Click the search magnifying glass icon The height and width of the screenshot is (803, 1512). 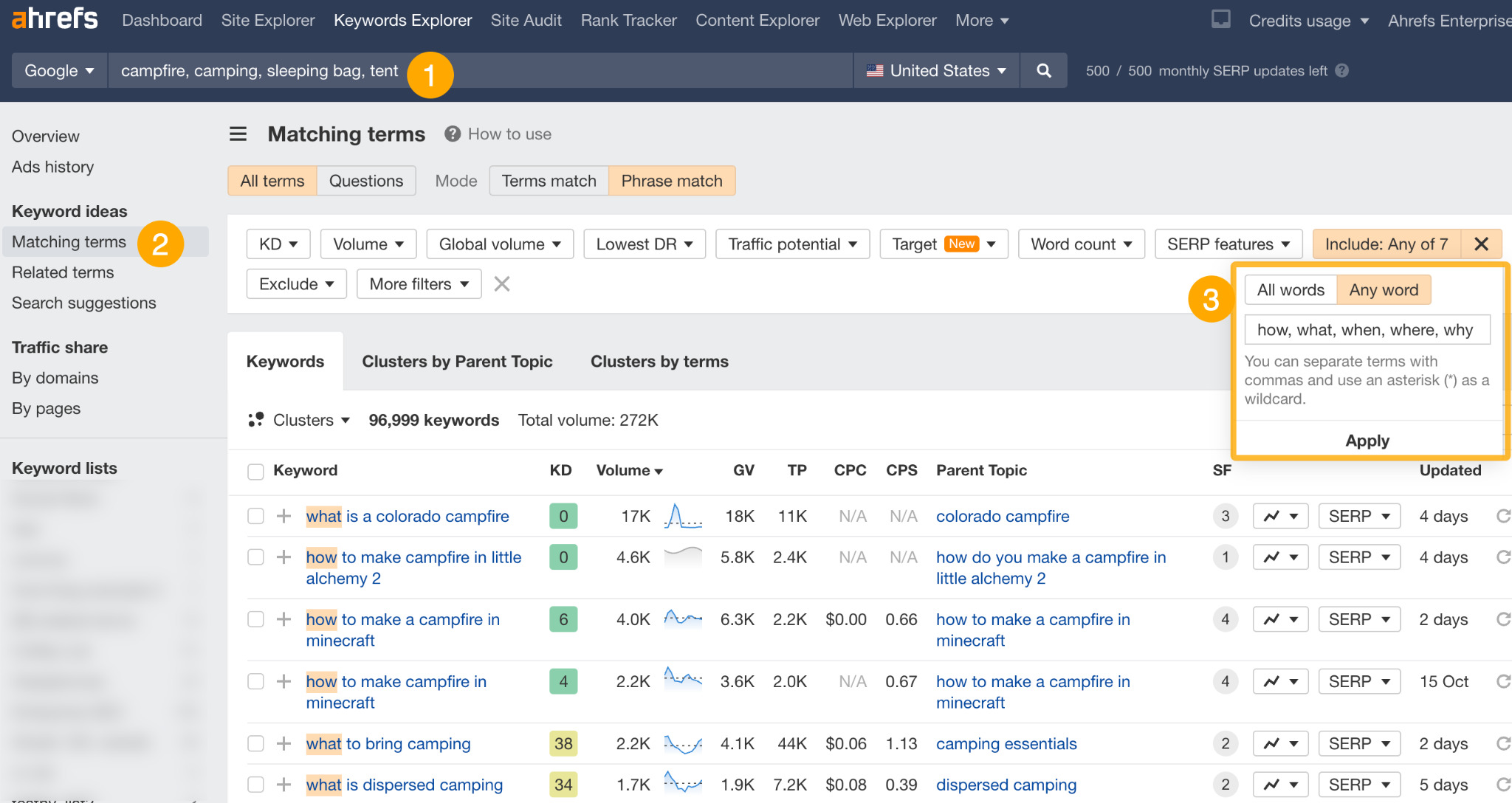coord(1044,70)
